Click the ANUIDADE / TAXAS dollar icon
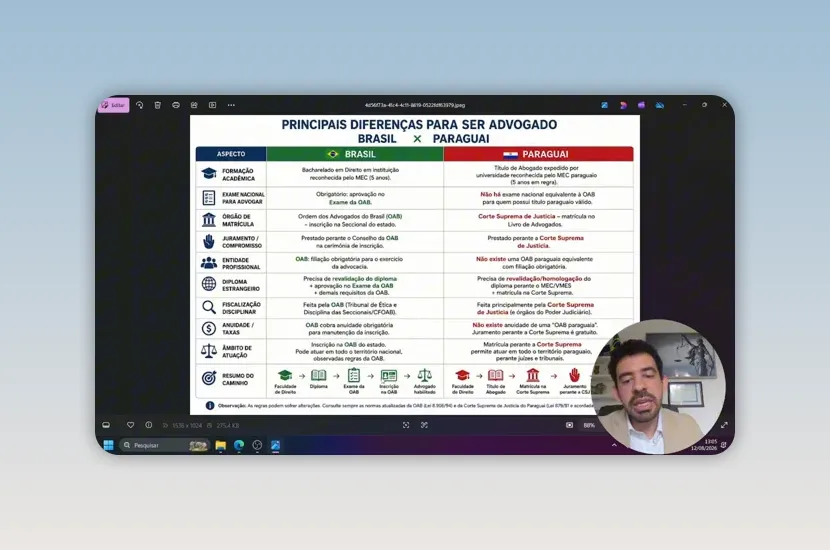 (209, 328)
